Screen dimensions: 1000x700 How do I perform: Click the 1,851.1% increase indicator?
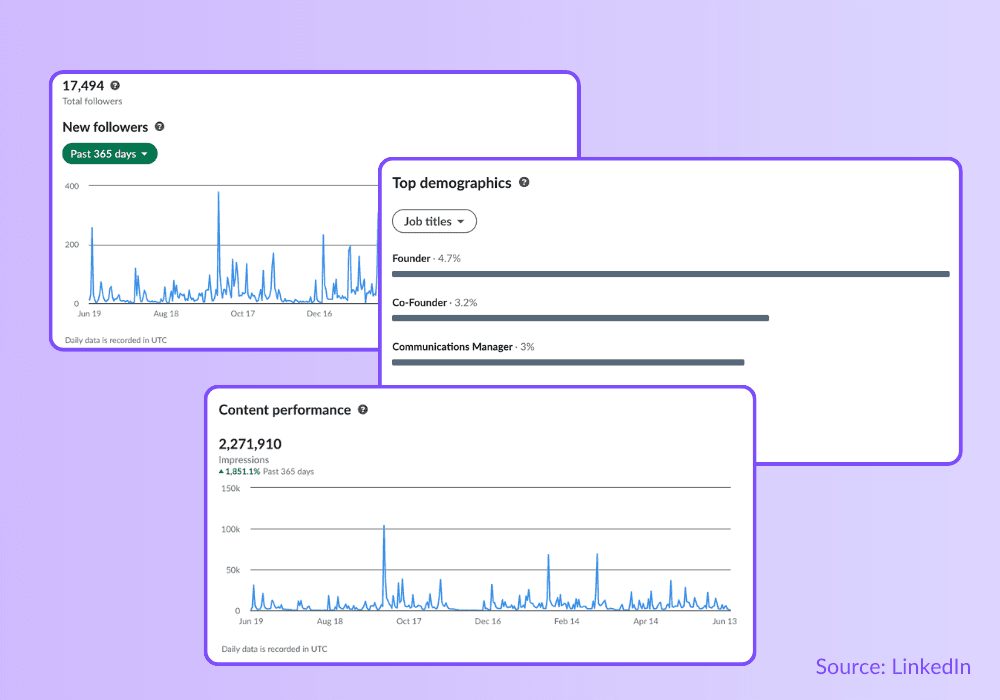(x=240, y=472)
